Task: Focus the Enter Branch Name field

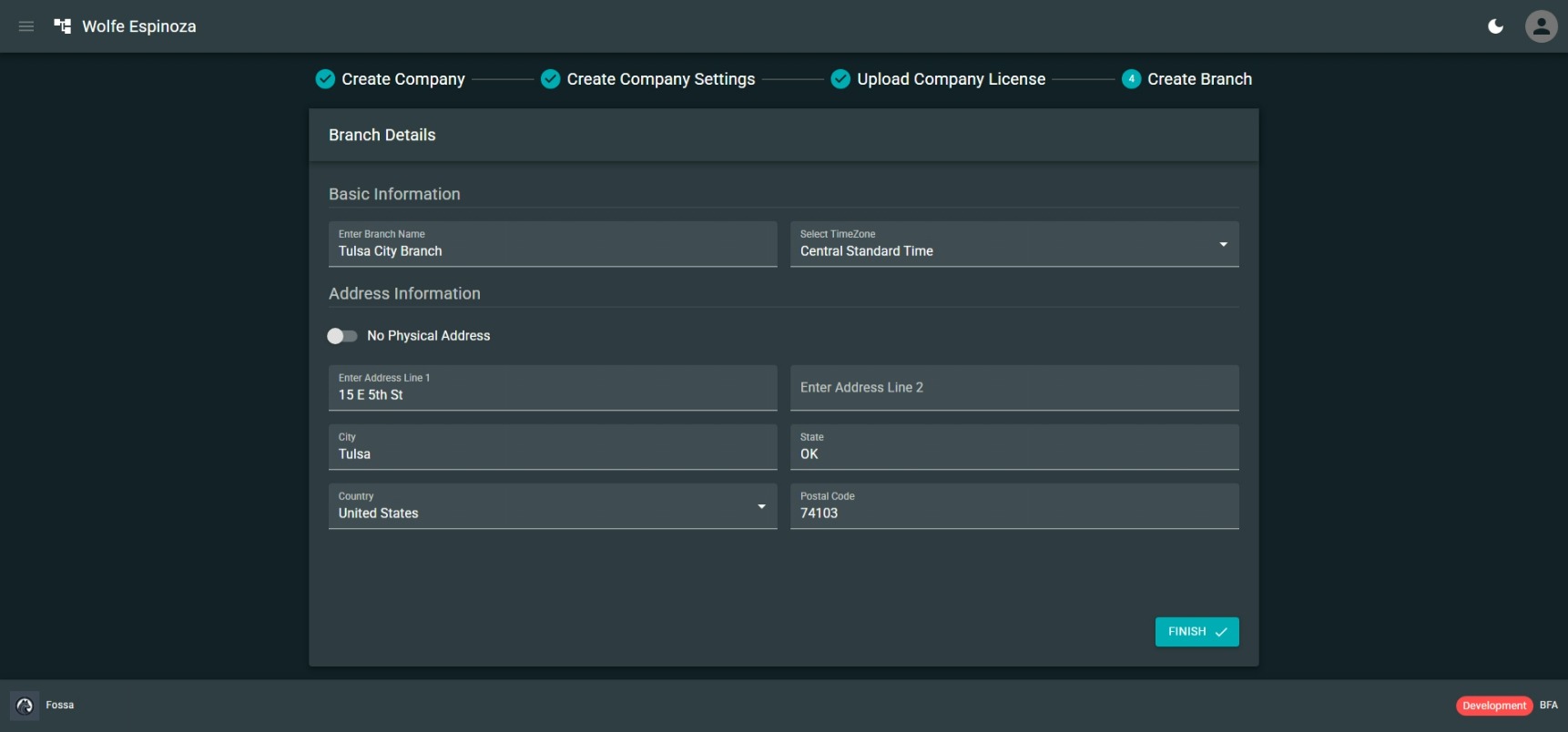Action: [x=552, y=245]
